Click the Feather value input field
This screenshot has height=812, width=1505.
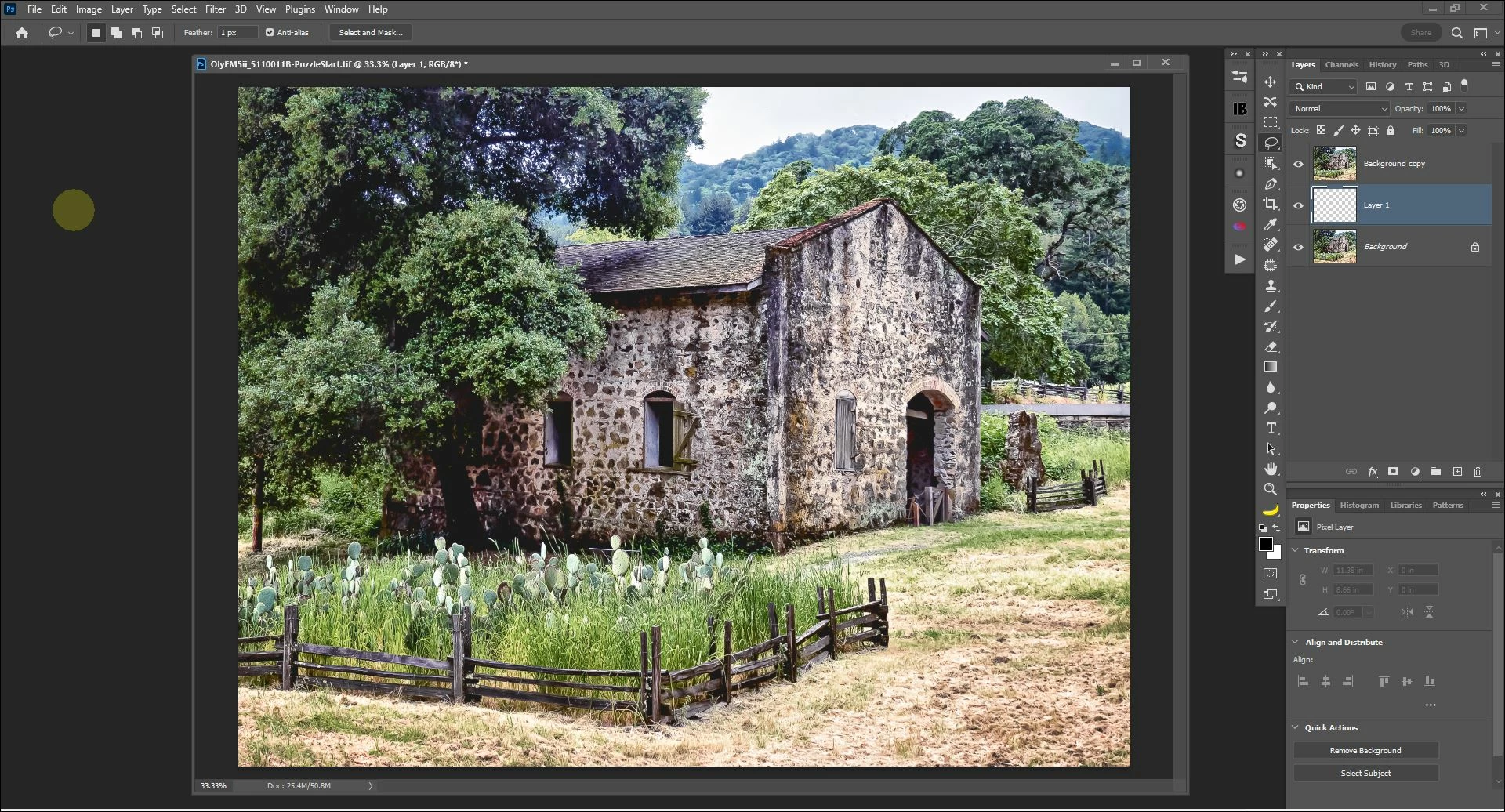click(238, 33)
